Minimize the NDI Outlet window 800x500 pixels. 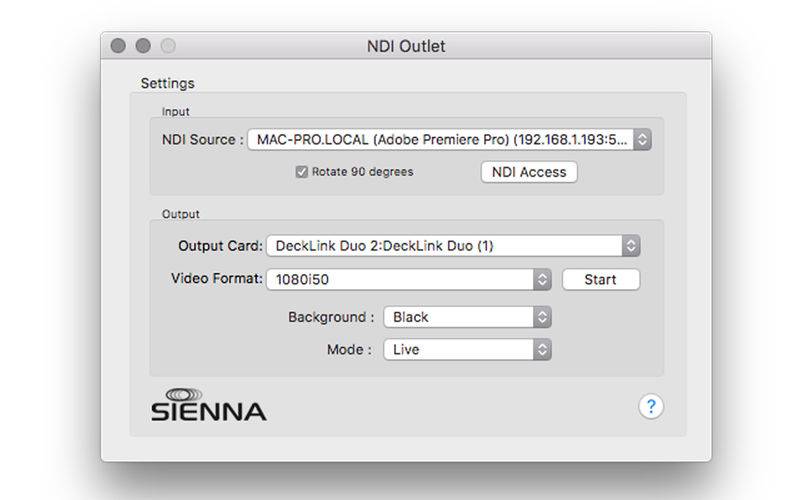pos(143,46)
